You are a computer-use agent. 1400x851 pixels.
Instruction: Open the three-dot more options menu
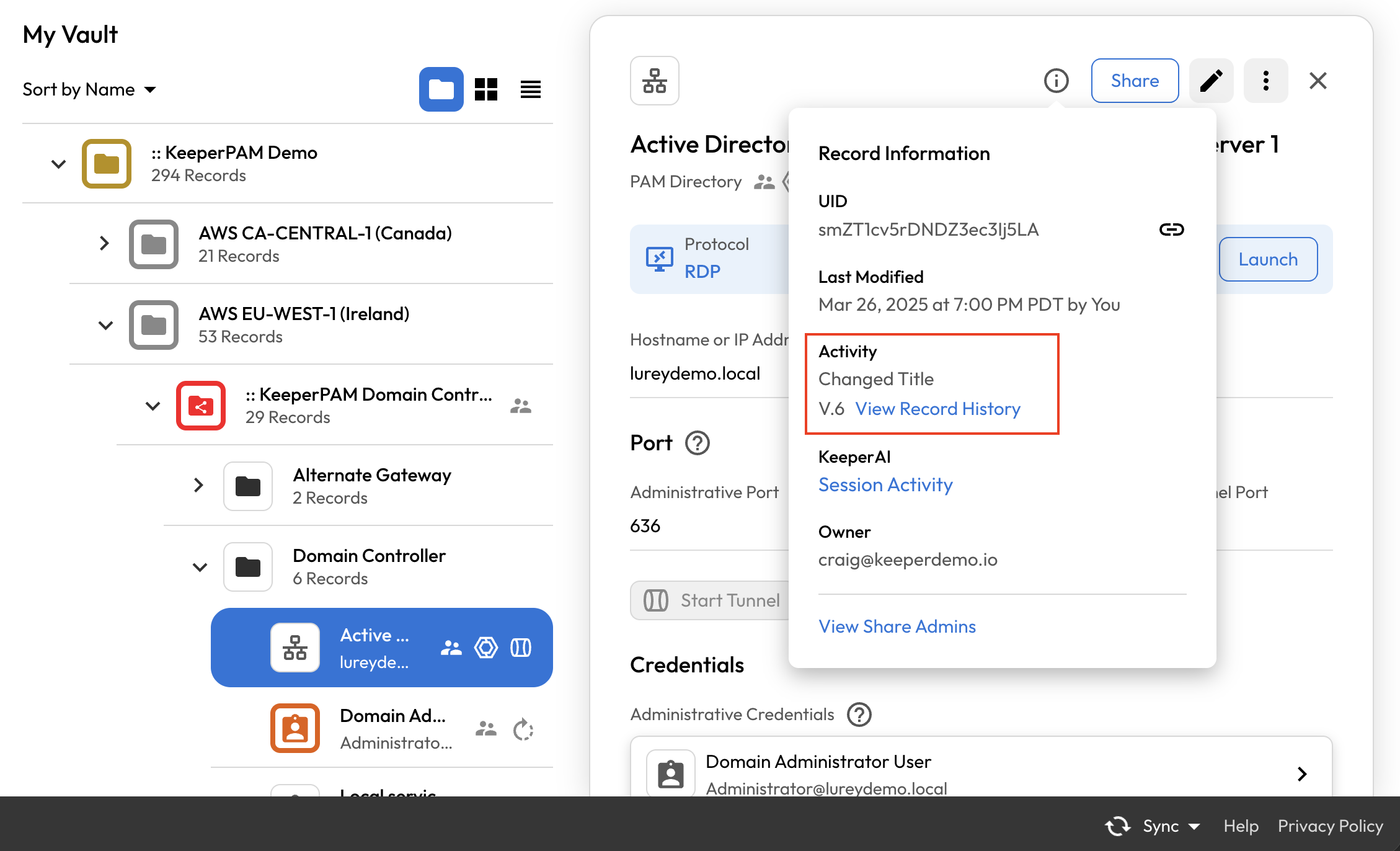click(1265, 81)
